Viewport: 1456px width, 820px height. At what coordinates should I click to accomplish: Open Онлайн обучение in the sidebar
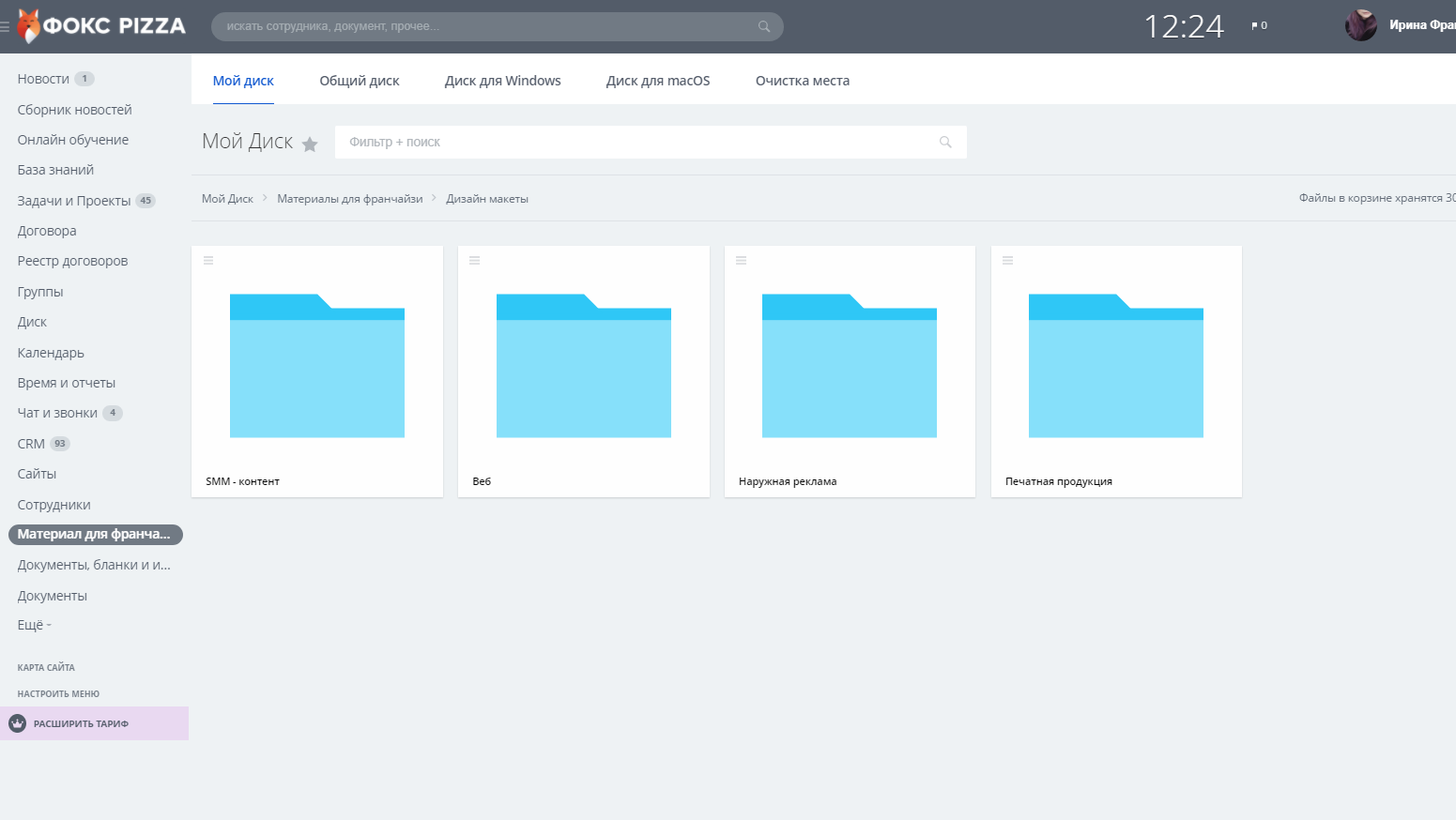click(x=73, y=140)
